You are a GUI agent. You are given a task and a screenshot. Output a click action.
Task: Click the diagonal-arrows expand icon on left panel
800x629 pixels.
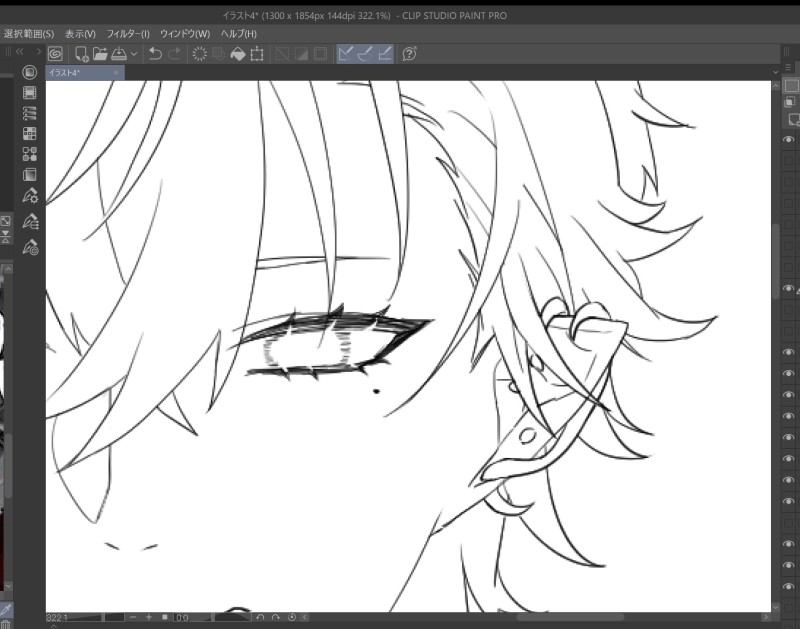point(5,221)
